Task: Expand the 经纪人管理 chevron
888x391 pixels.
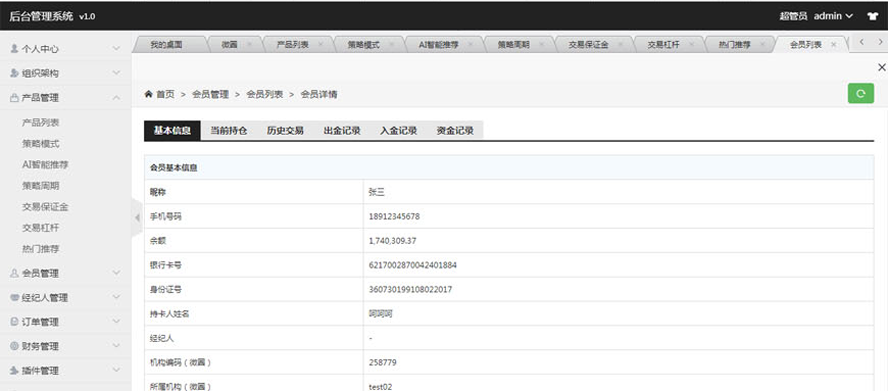Action: [116, 298]
